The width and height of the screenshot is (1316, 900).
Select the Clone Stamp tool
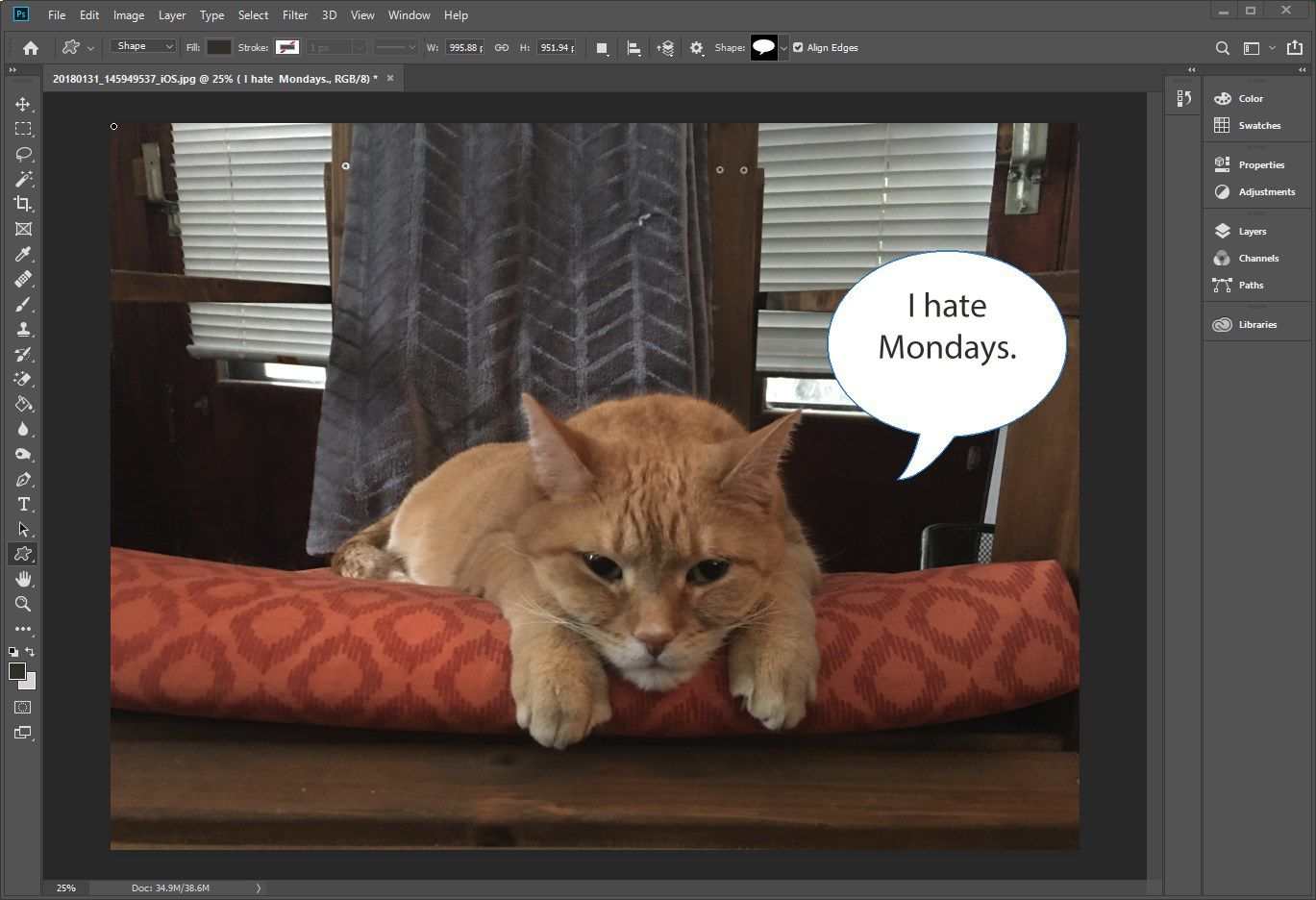(23, 329)
